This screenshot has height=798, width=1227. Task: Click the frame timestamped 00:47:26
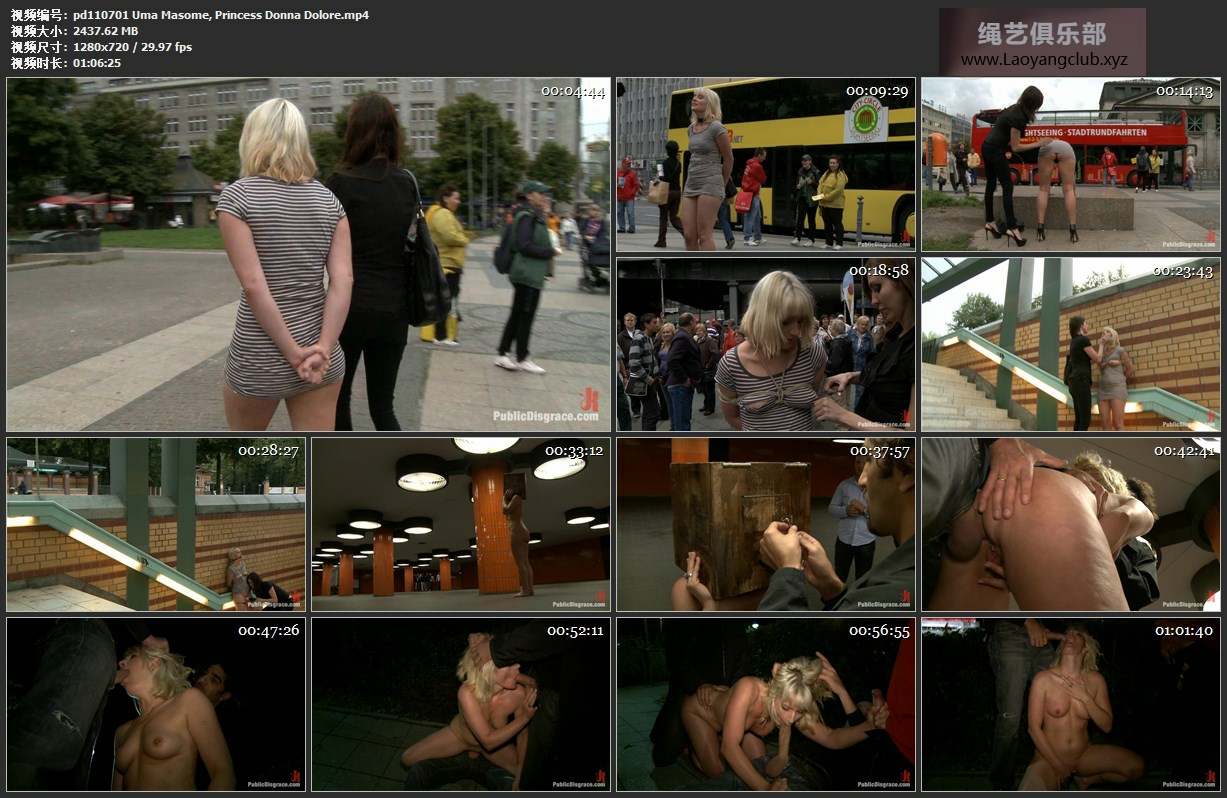[x=156, y=704]
